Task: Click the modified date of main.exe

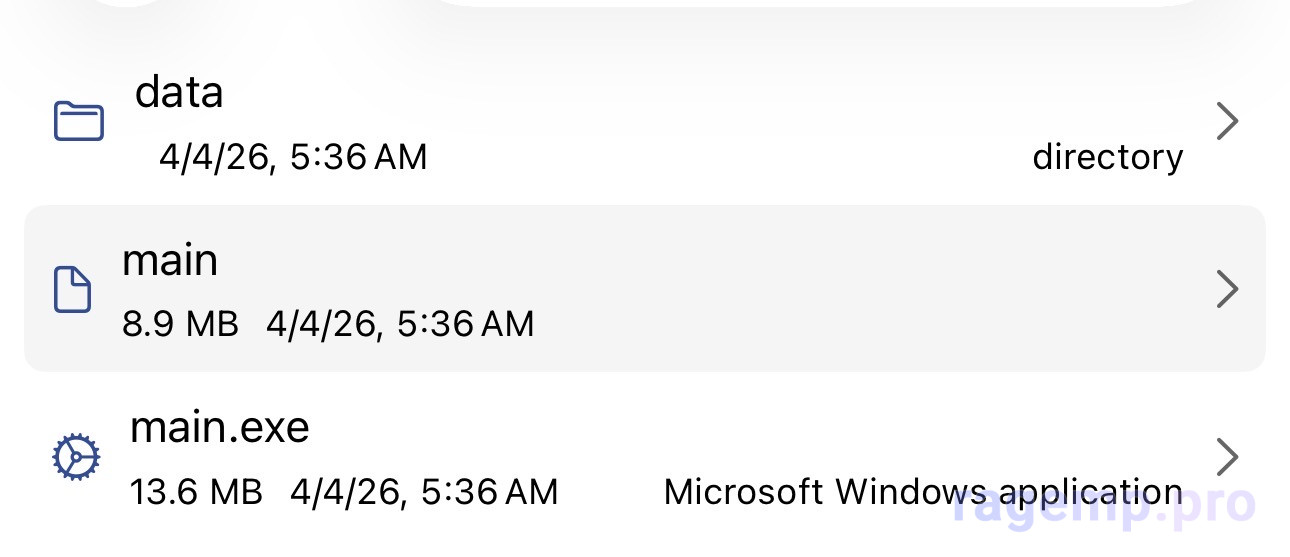Action: pos(424,492)
